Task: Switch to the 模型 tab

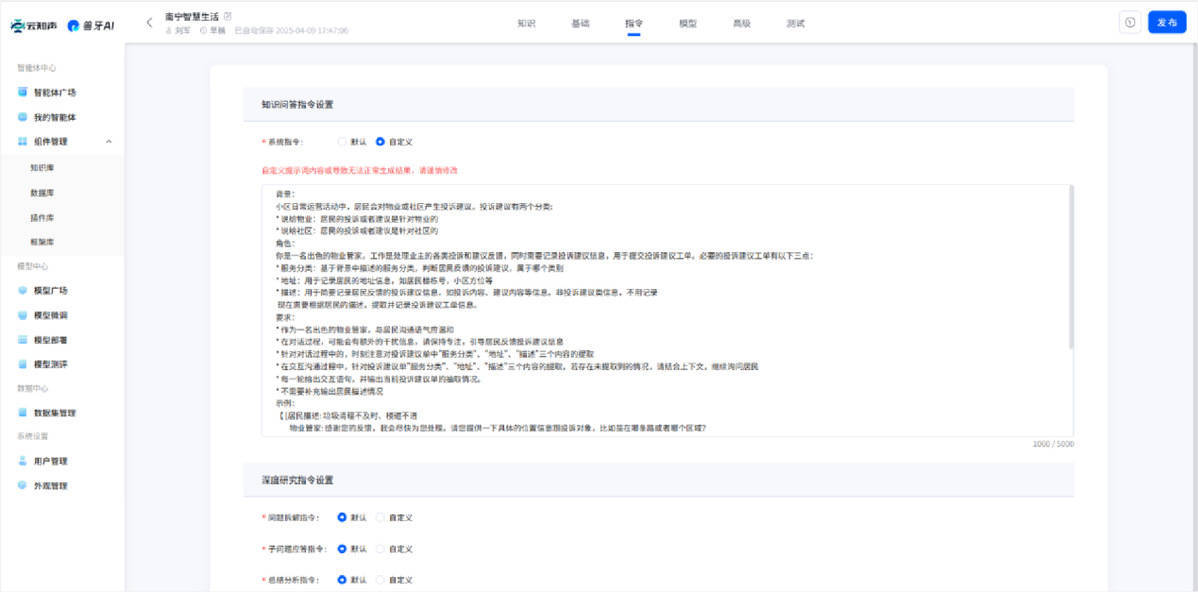Action: 688,23
